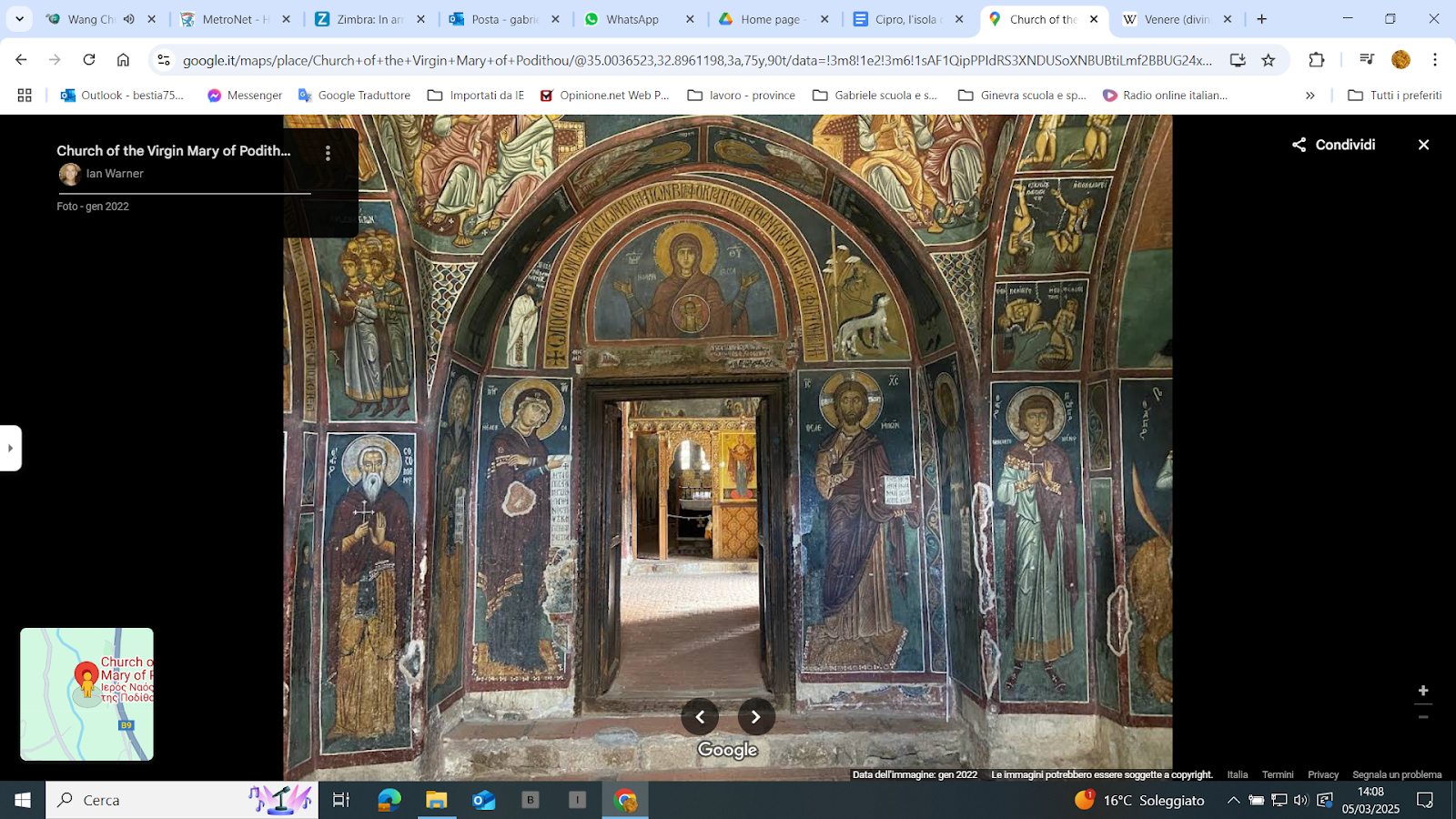Open the Windows Start menu
The image size is (1456, 819).
23,800
